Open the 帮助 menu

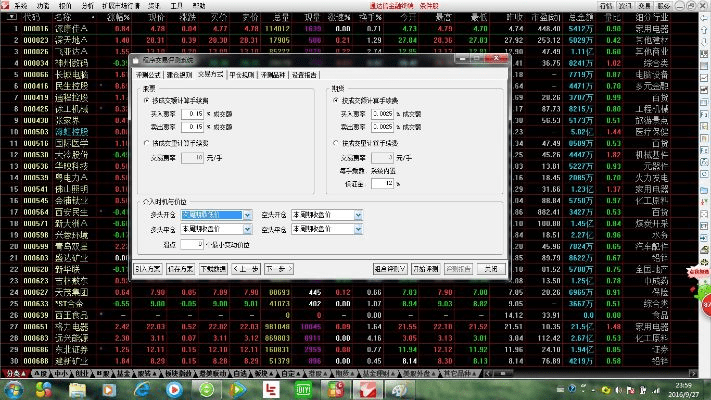pyautogui.click(x=199, y=6)
